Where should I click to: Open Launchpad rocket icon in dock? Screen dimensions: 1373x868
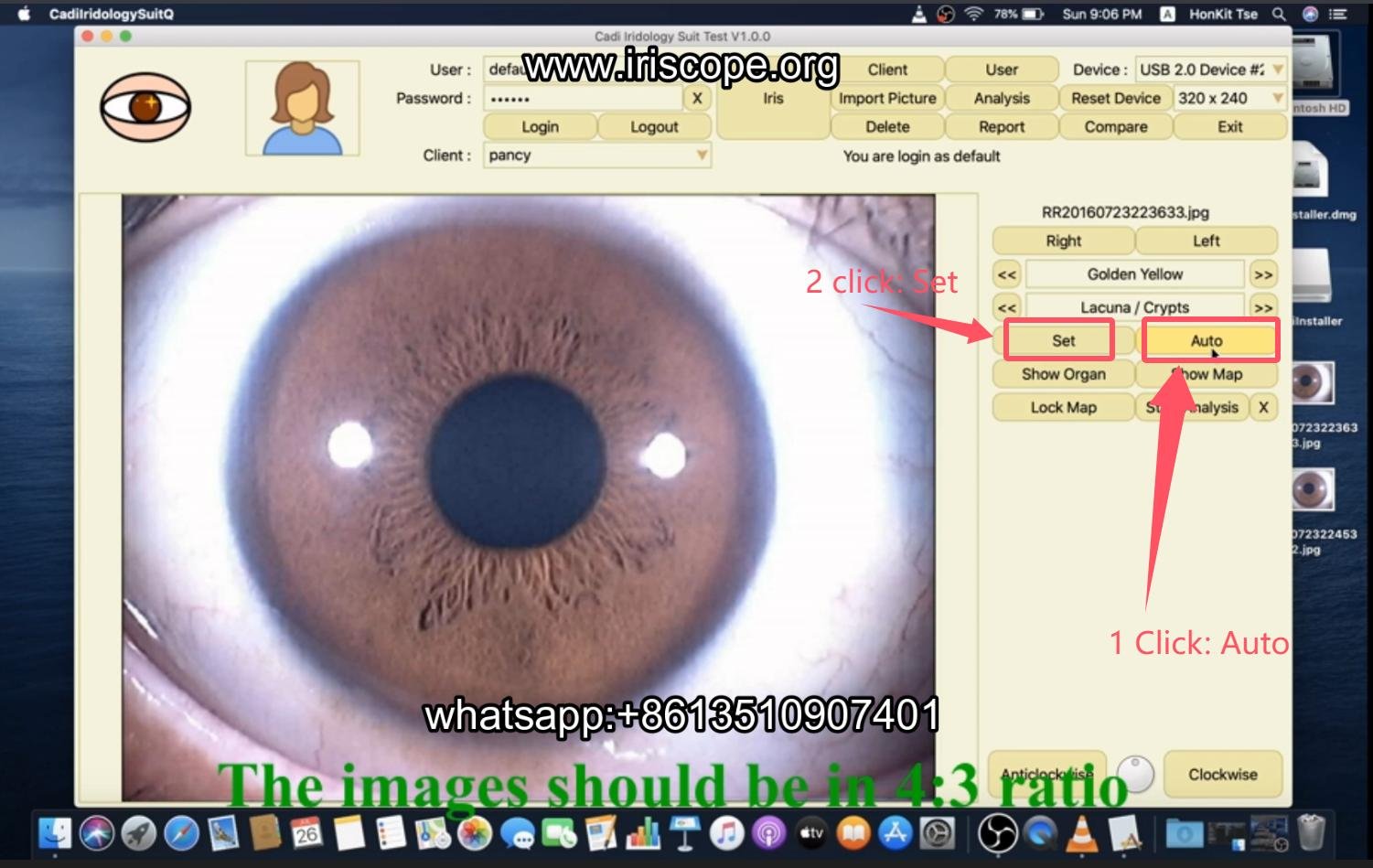139,833
